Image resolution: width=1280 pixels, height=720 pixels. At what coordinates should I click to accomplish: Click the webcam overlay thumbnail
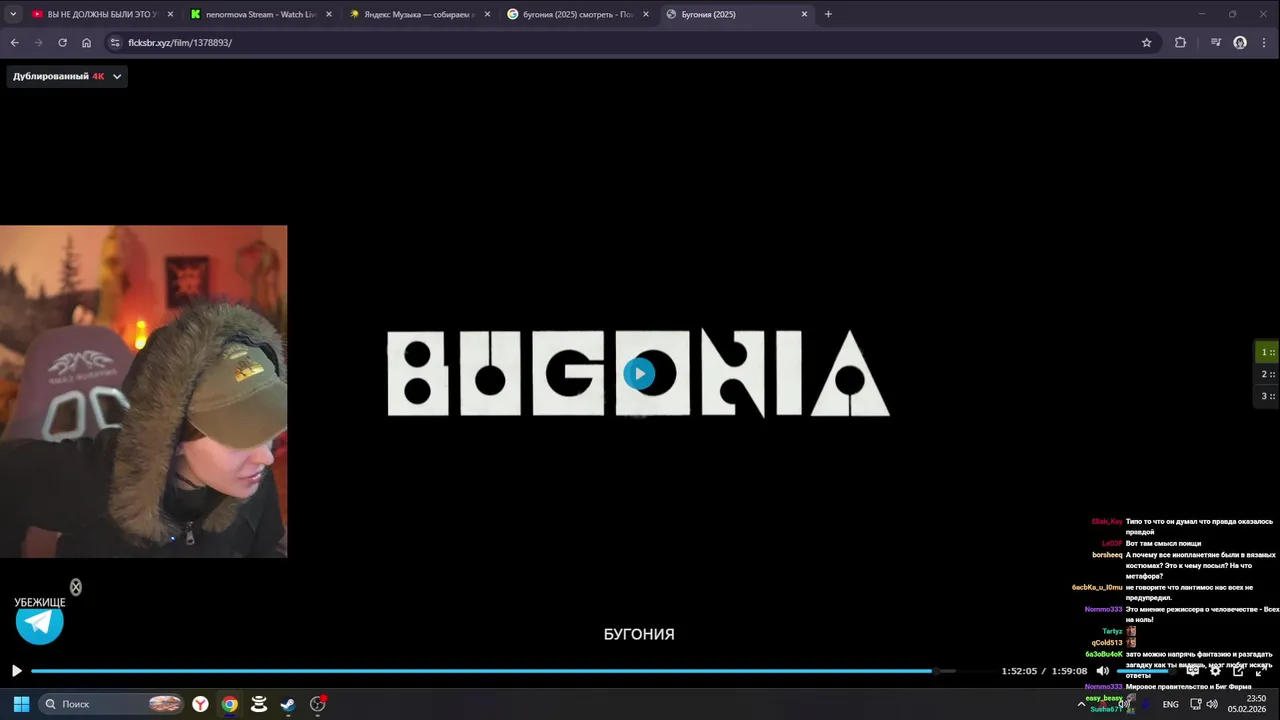click(143, 391)
